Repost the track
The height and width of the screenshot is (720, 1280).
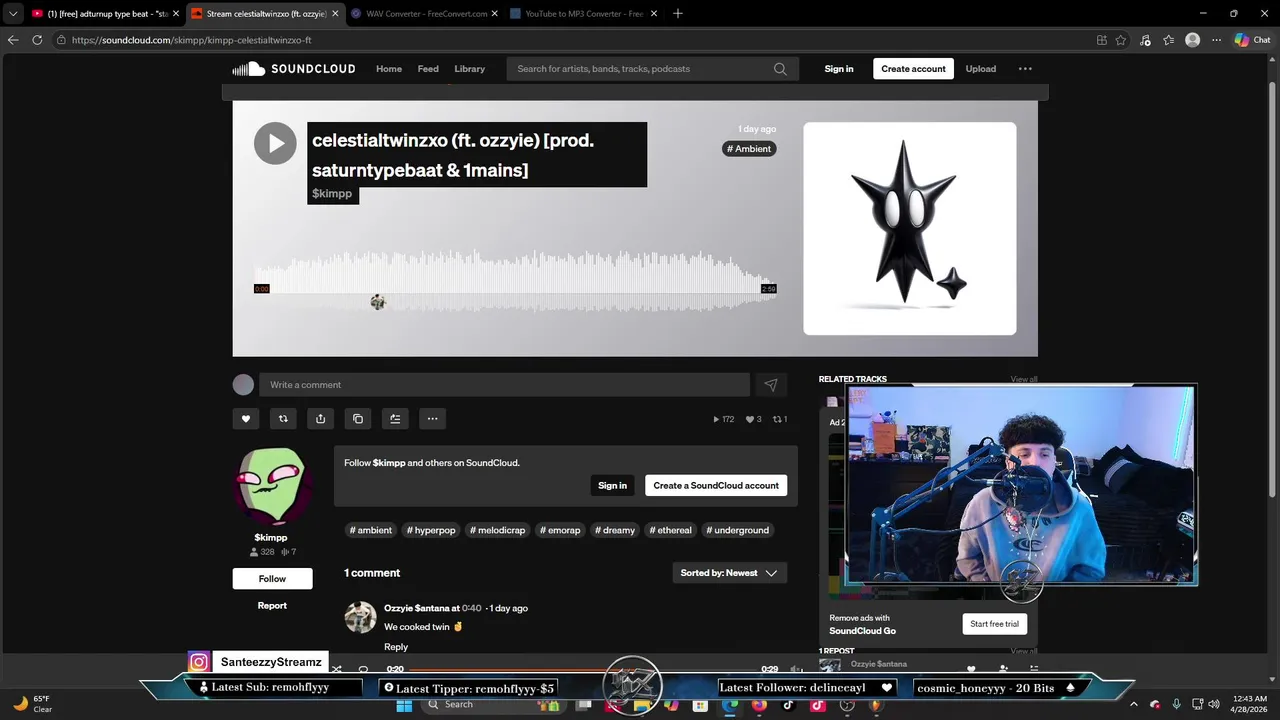[283, 419]
